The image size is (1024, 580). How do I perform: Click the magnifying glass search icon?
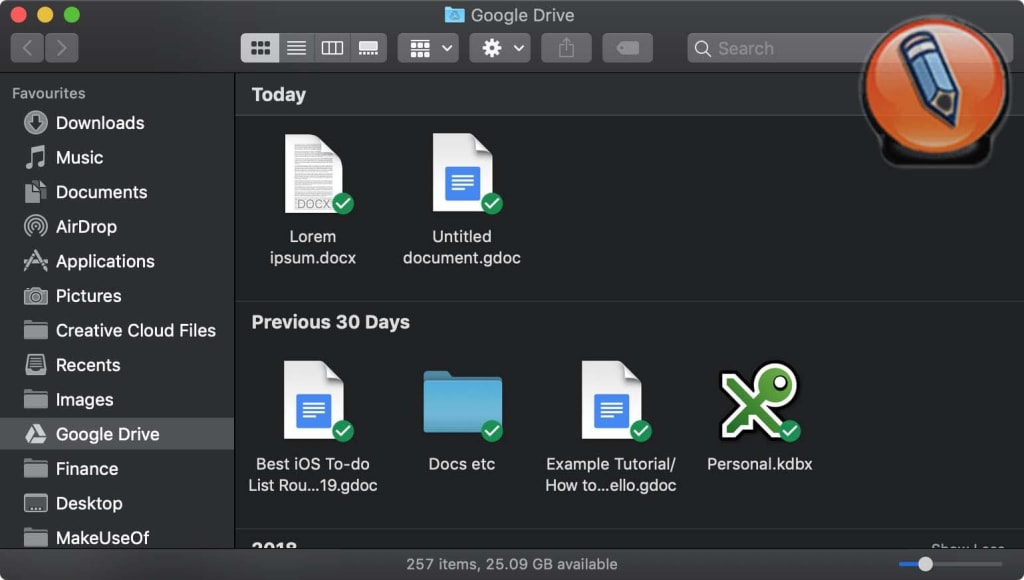(x=703, y=48)
